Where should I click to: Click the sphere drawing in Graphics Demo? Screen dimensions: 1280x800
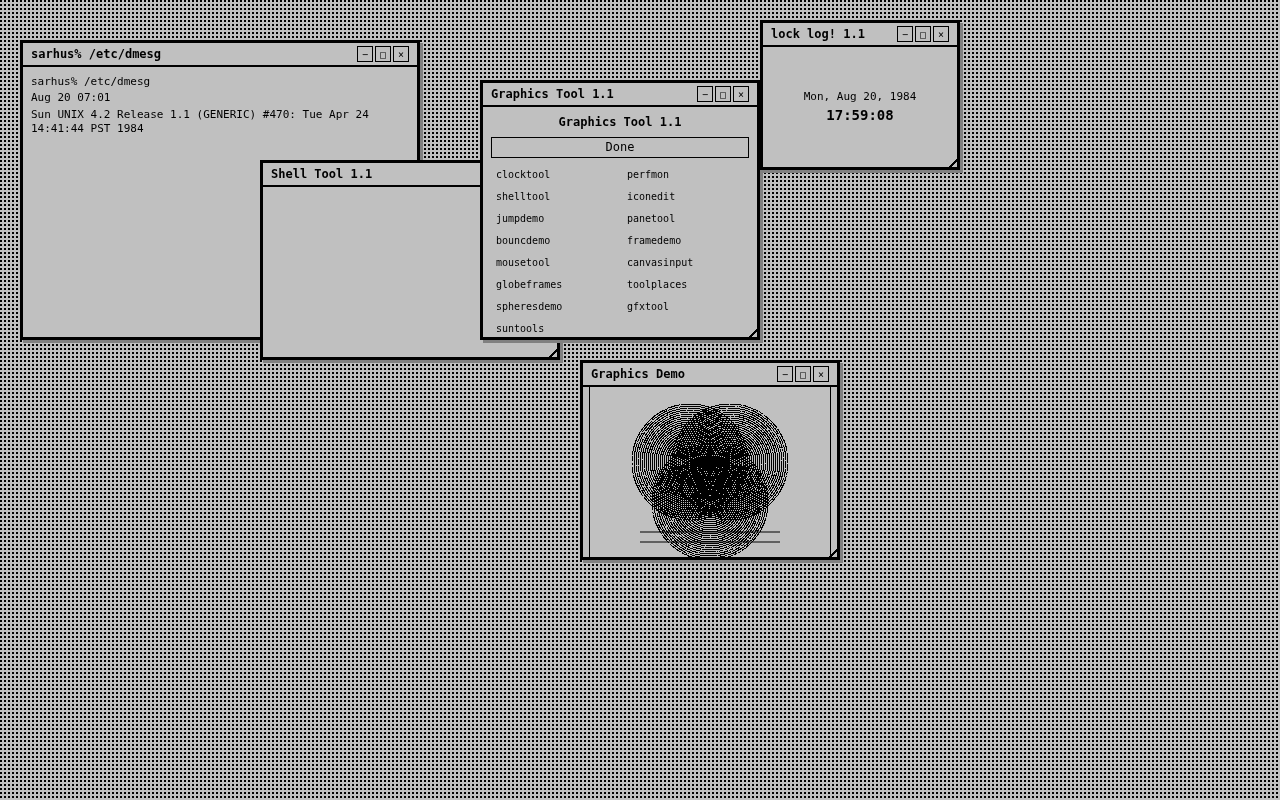(x=709, y=470)
